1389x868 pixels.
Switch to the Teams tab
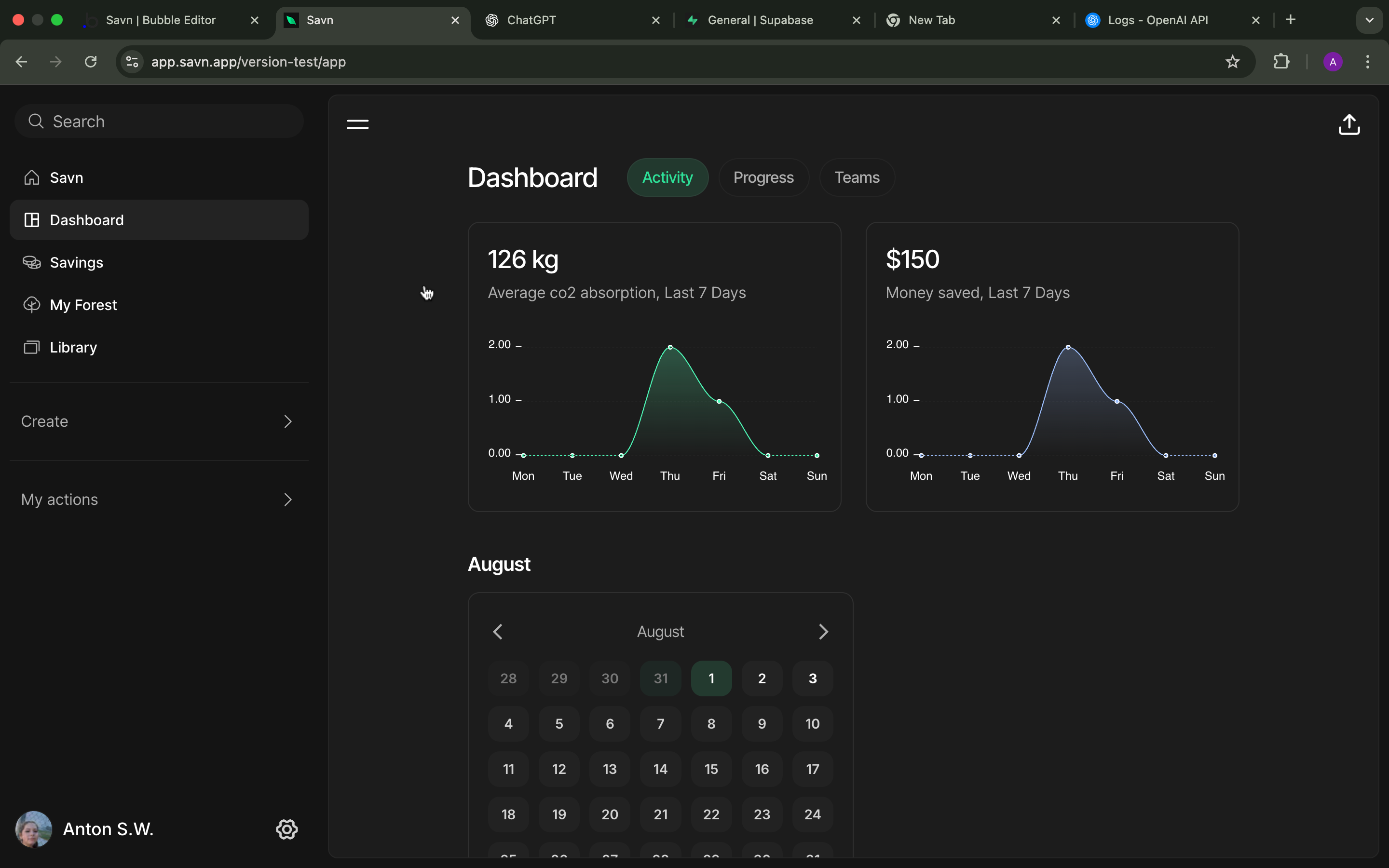point(857,177)
